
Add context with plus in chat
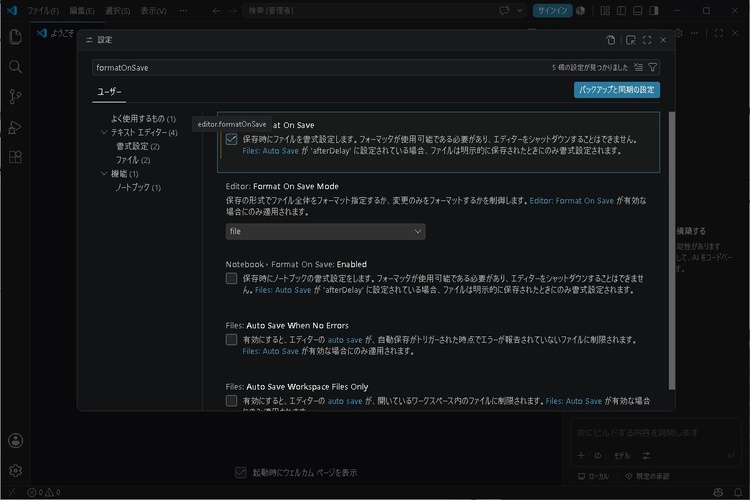(581, 456)
